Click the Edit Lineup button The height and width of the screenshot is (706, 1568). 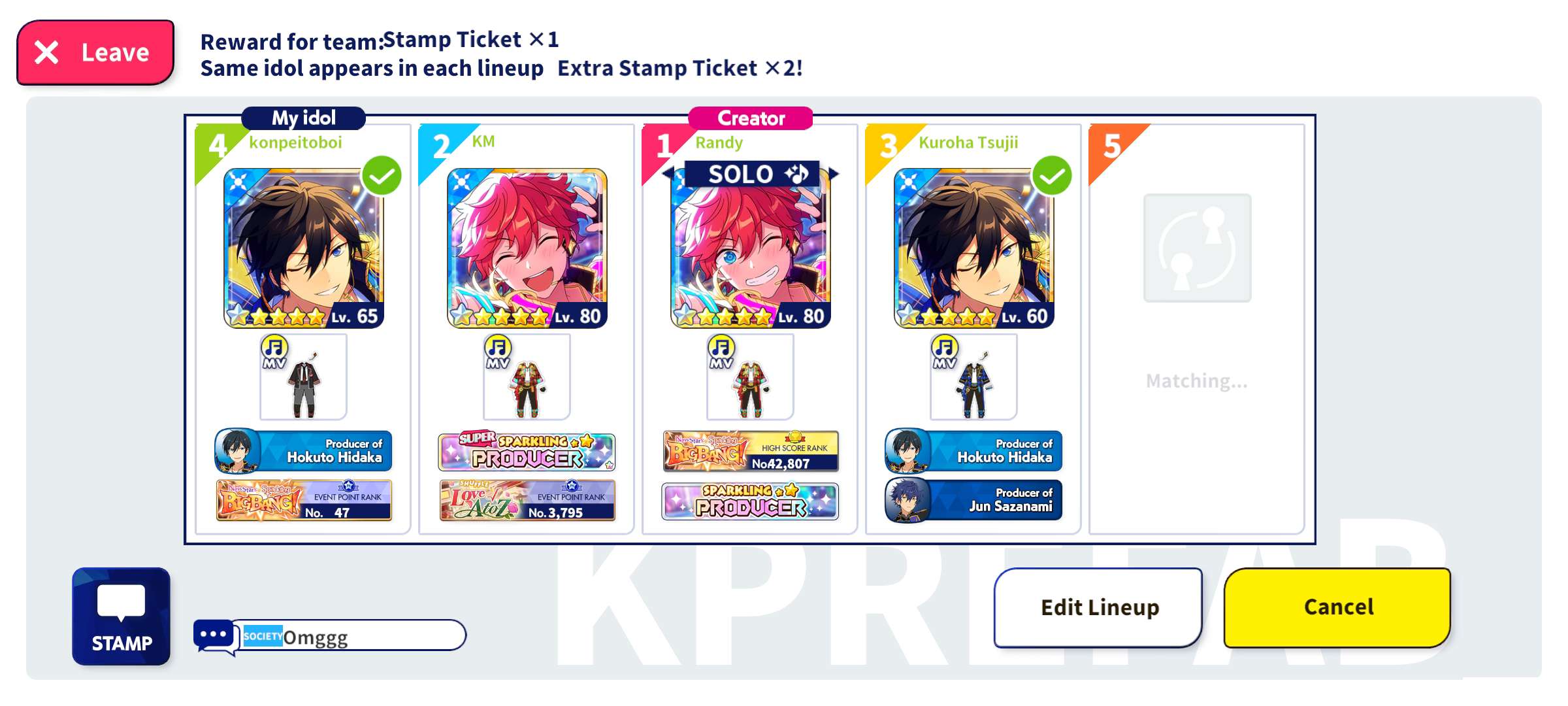click(x=1098, y=607)
